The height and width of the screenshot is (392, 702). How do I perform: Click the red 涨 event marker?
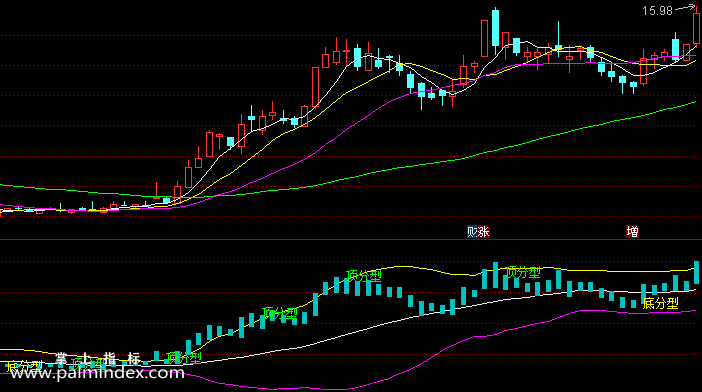tap(484, 232)
